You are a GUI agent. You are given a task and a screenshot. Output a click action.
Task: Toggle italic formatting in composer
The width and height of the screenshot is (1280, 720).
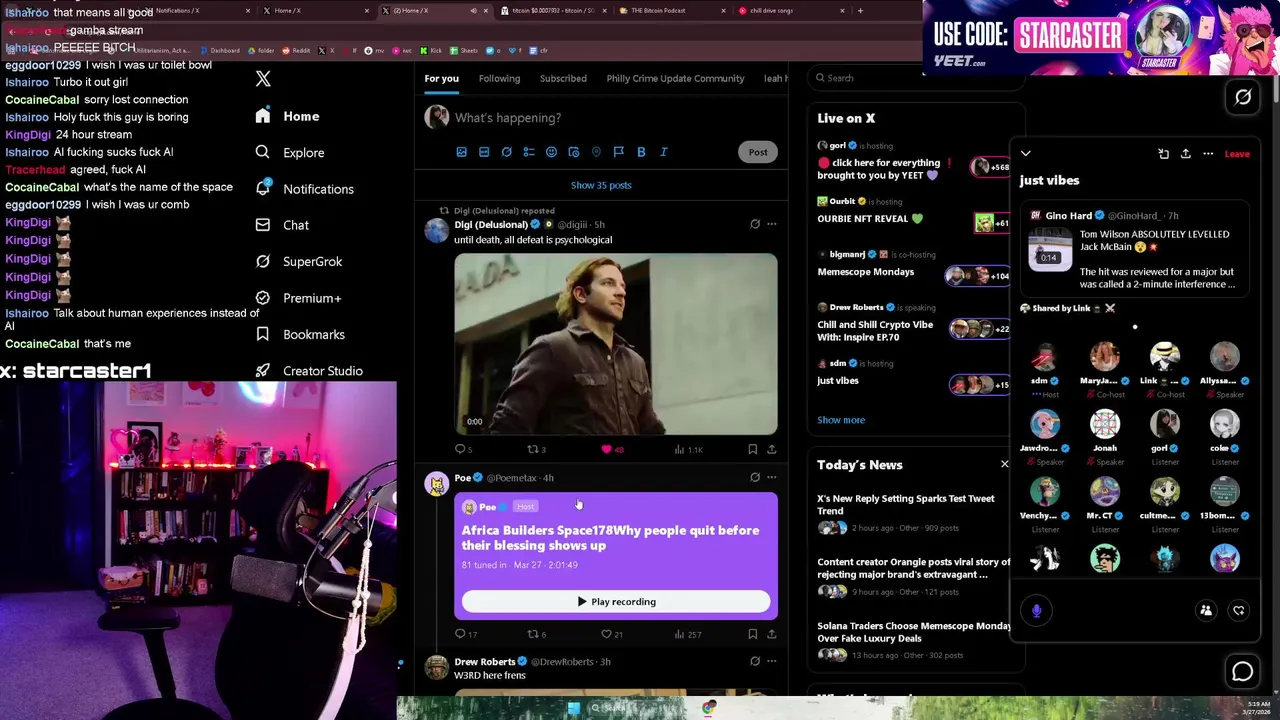(x=664, y=152)
